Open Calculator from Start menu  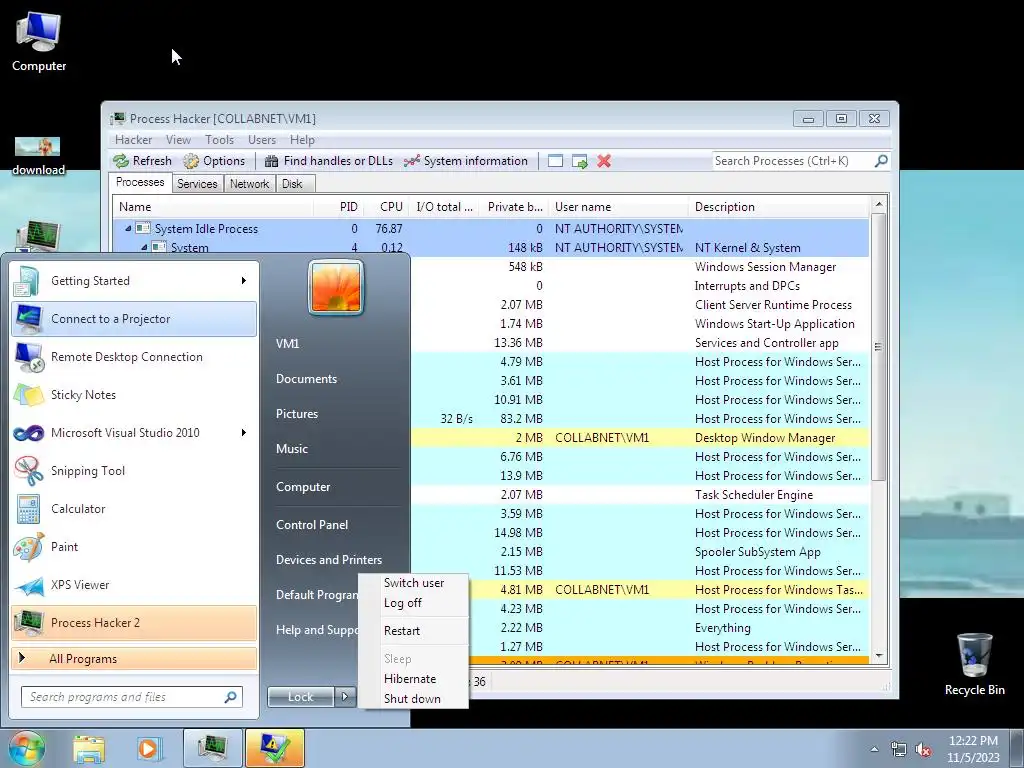point(134,509)
